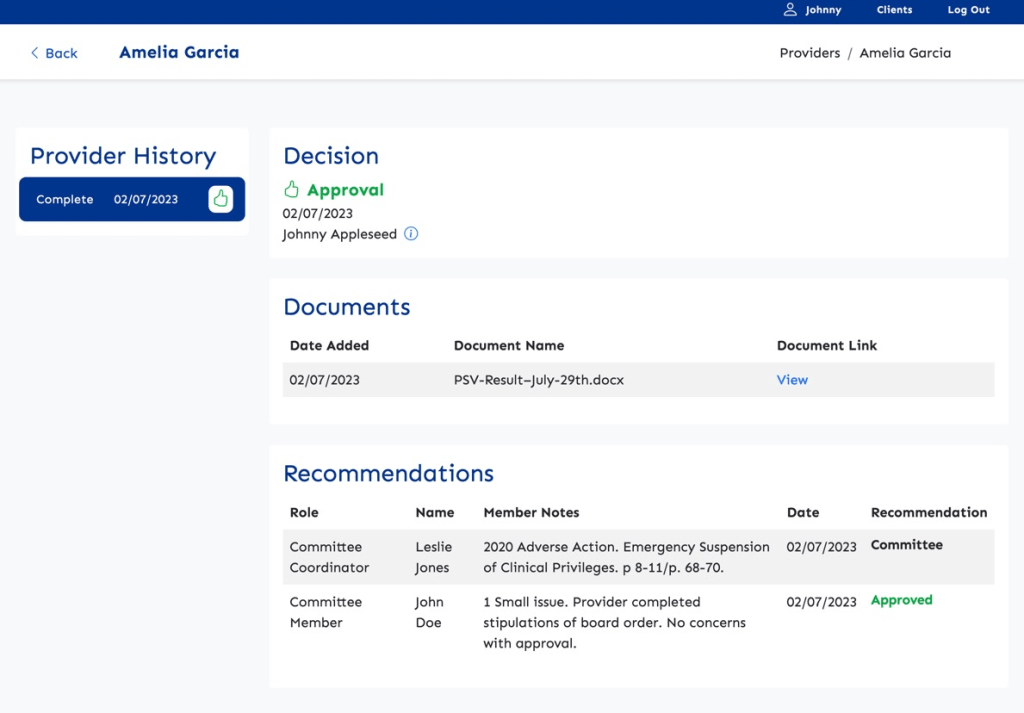Open the PSV-Result document via the View link
This screenshot has height=713, width=1024.
click(x=791, y=380)
